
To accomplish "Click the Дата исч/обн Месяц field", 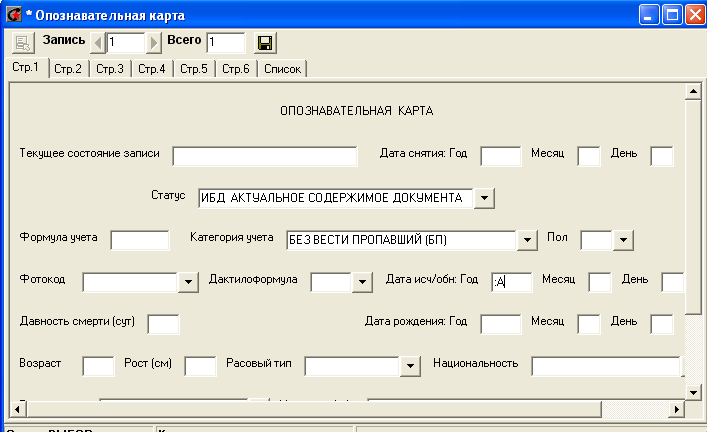I will tap(600, 282).
